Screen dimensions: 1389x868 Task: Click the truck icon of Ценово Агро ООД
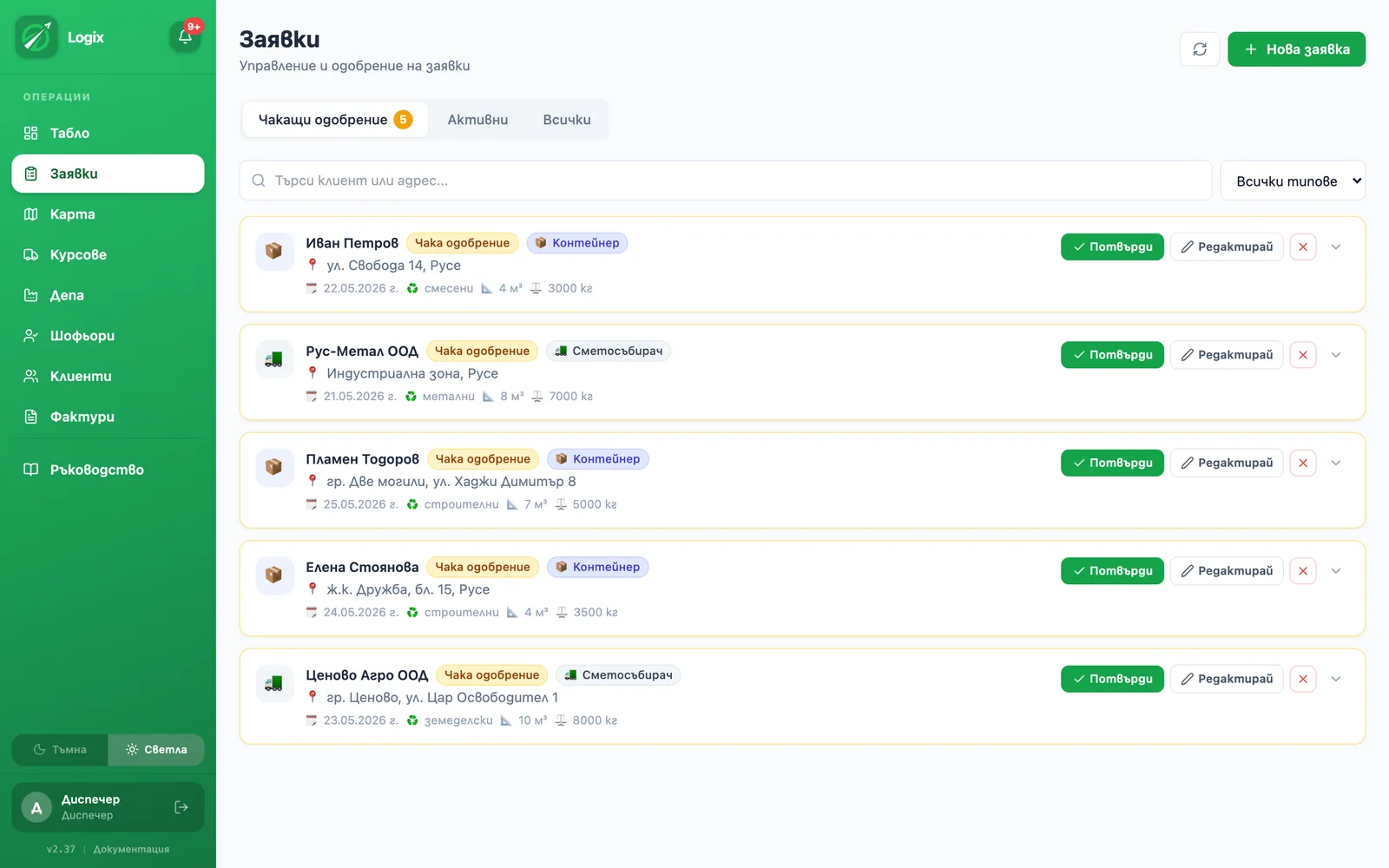click(273, 683)
